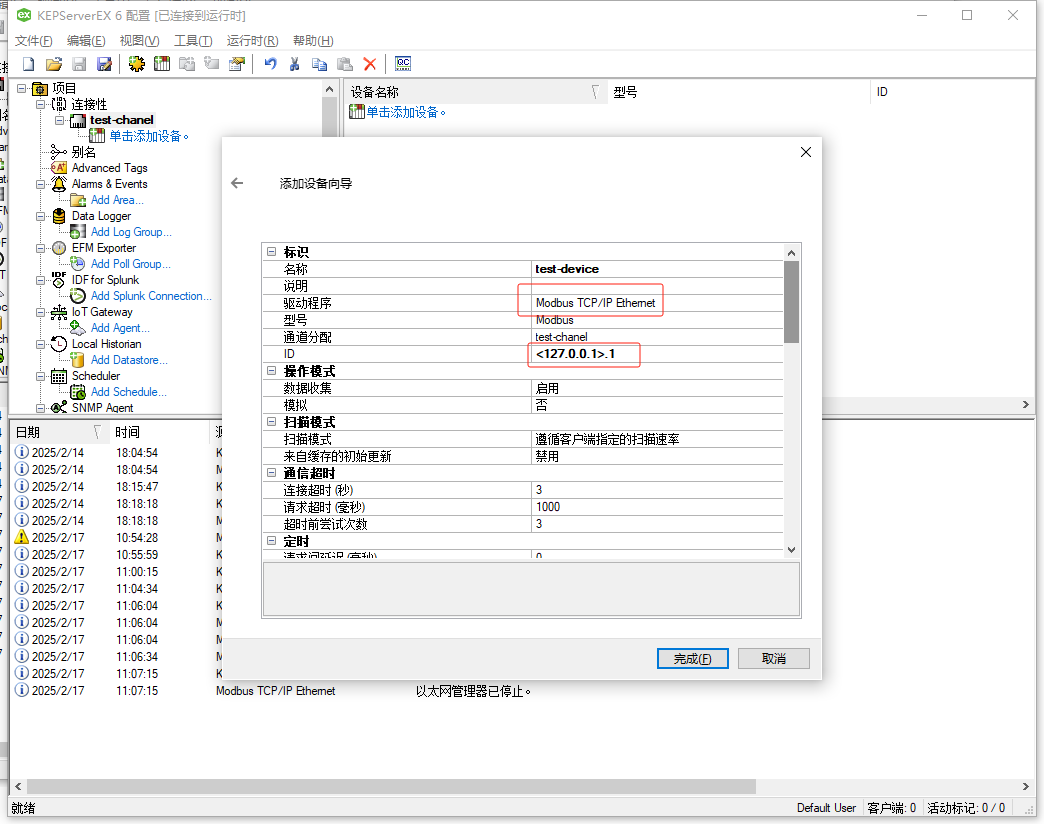Click the Data Logger database icon
The image size is (1044, 824).
tap(59, 216)
